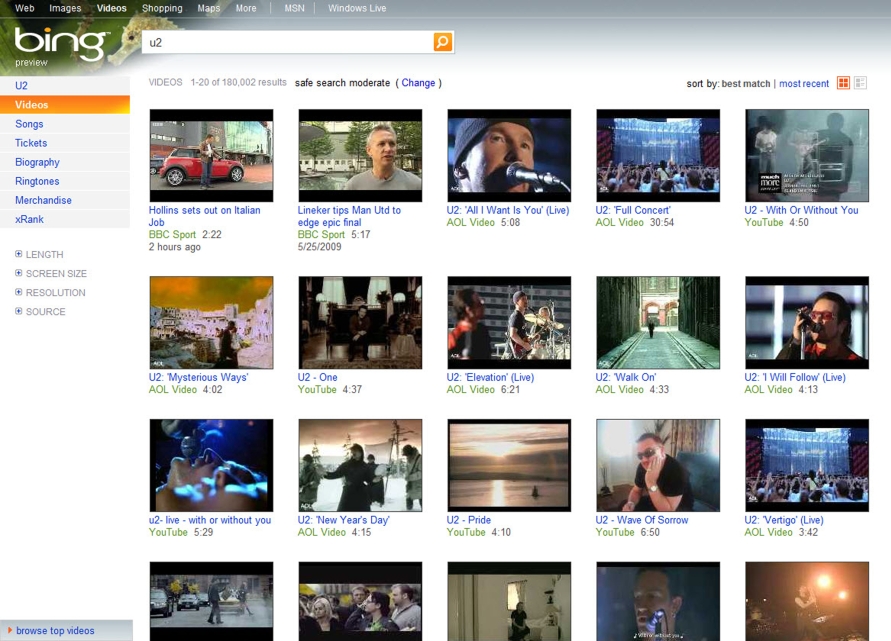Click the '2 hours ago' timestamp text
The width and height of the screenshot is (891, 641).
point(174,247)
